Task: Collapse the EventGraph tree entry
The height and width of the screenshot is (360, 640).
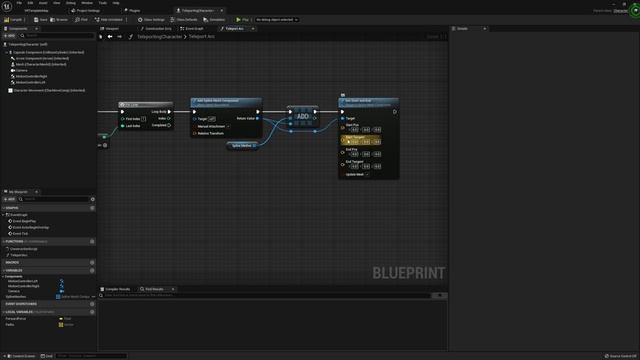Action: tap(4, 215)
